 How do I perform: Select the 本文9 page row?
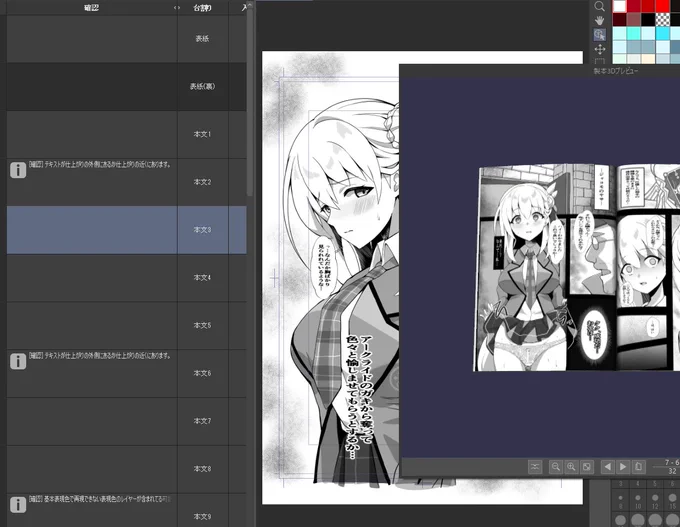coord(127,510)
